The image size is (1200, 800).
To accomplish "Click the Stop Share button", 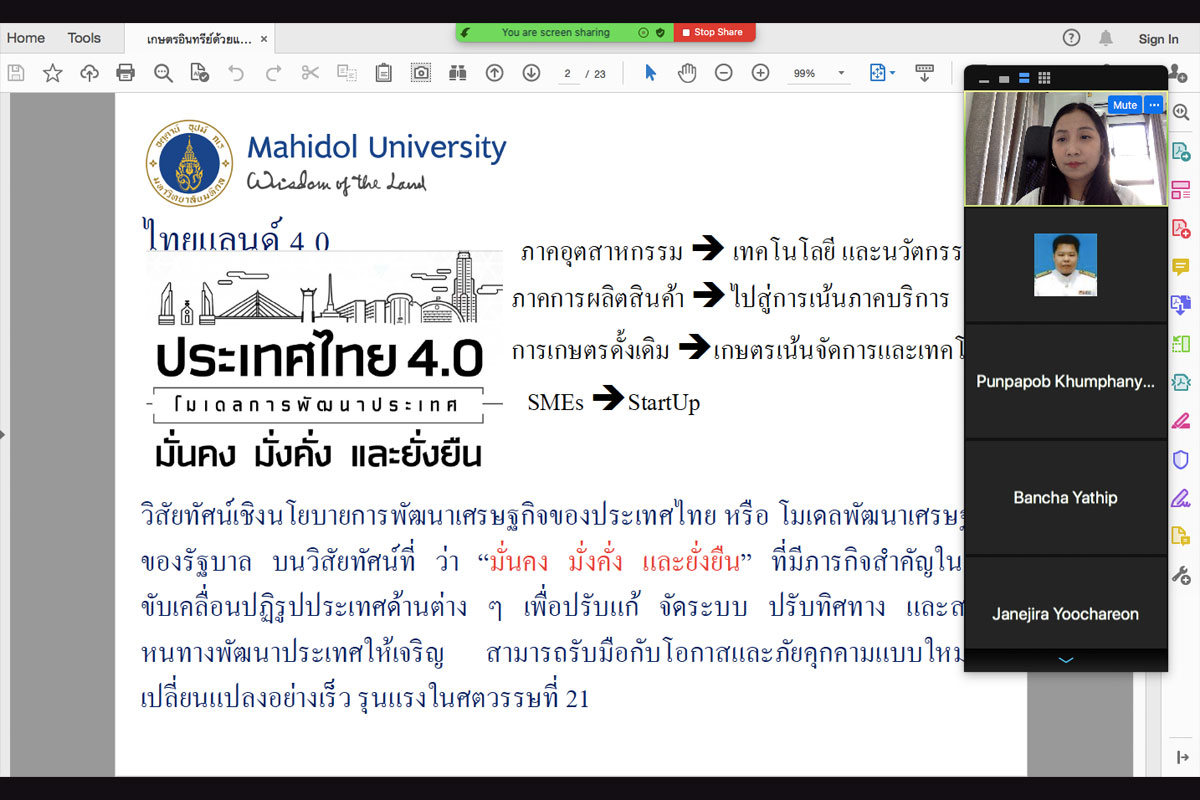I will [713, 32].
